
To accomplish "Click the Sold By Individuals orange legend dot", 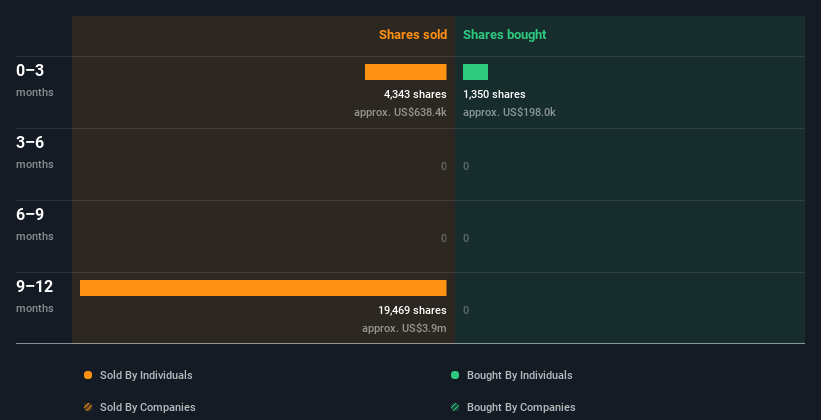I will [x=88, y=375].
